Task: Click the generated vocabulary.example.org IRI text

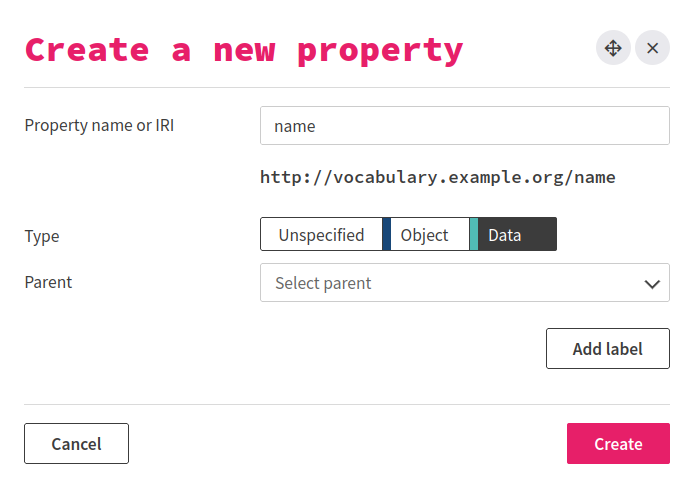Action: point(437,178)
